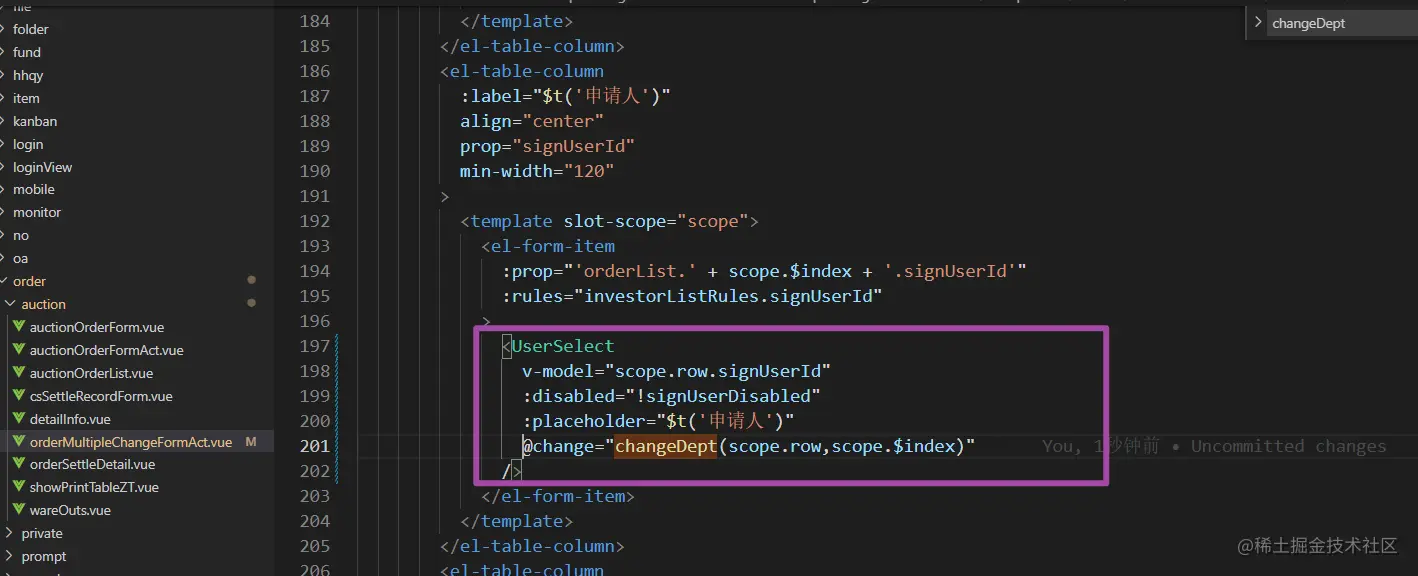Click :disabled attribute on line 199
Image resolution: width=1418 pixels, height=576 pixels.
tap(568, 396)
